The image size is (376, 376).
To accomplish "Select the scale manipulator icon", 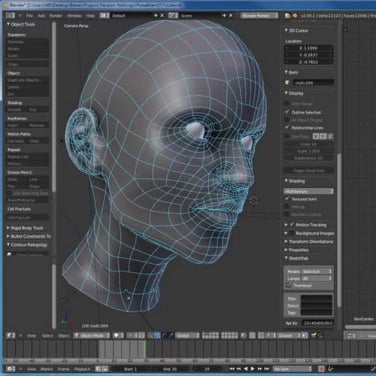I will (171, 336).
